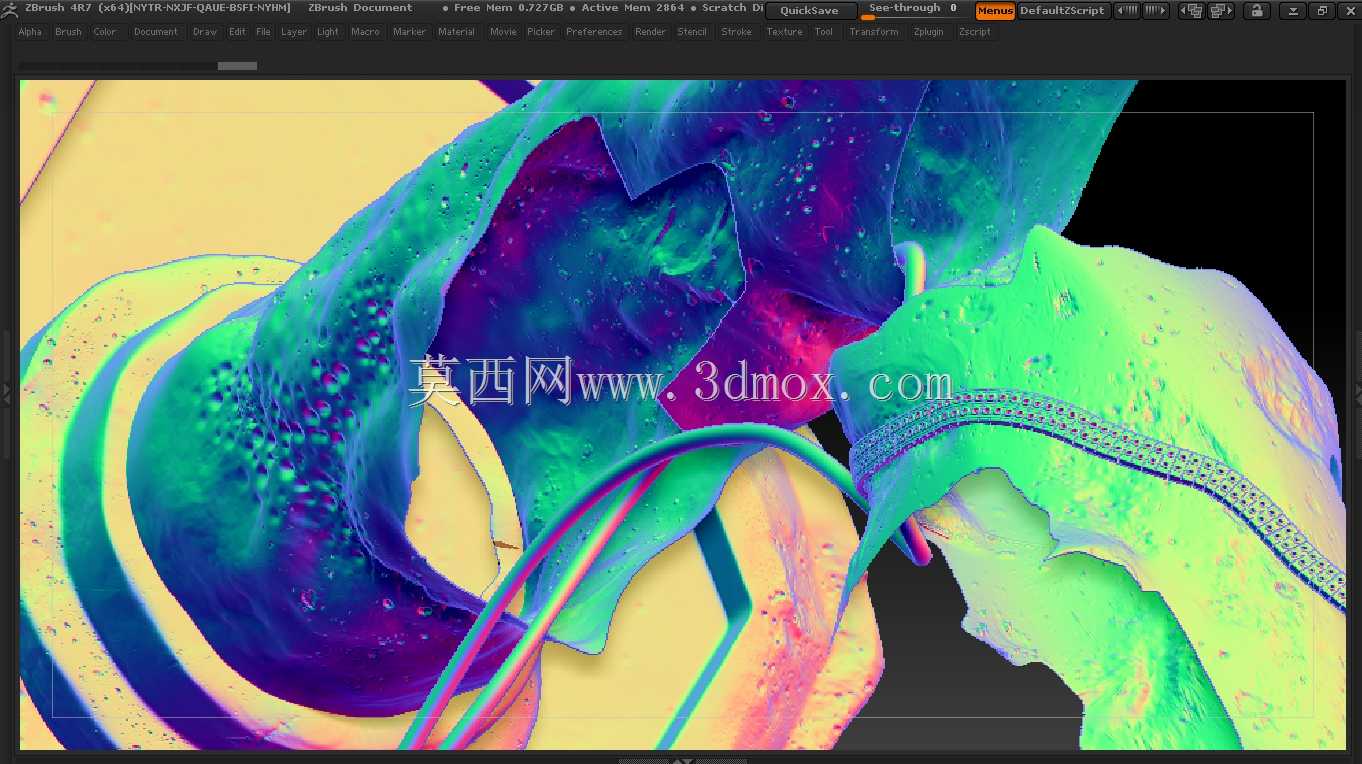Screen dimensions: 1362x764
Task: Click the QuickSave button
Action: point(811,11)
